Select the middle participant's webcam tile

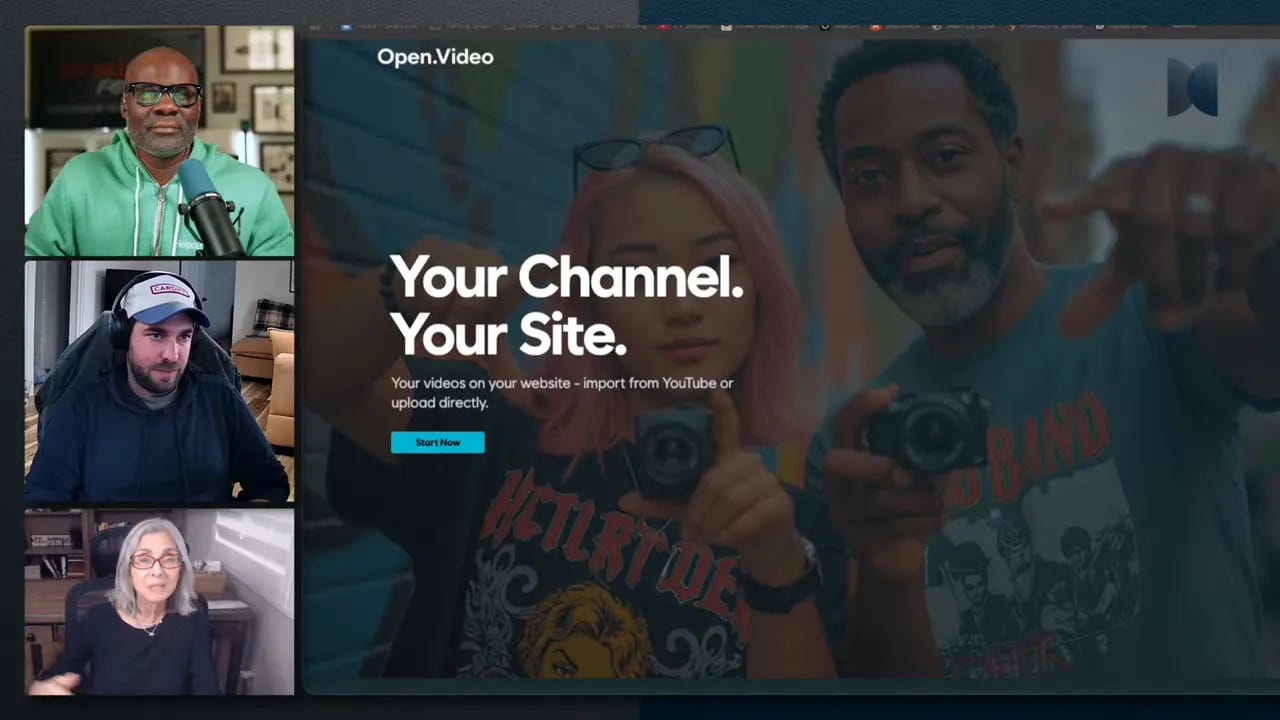coord(159,380)
